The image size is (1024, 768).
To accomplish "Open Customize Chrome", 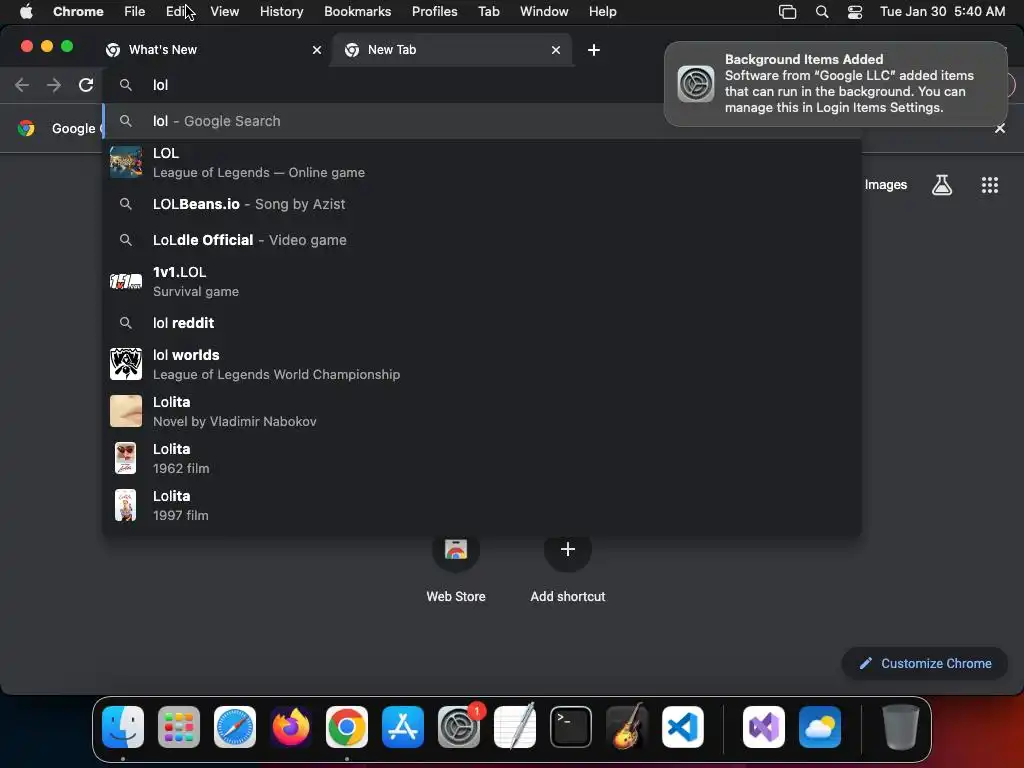I will (x=925, y=664).
